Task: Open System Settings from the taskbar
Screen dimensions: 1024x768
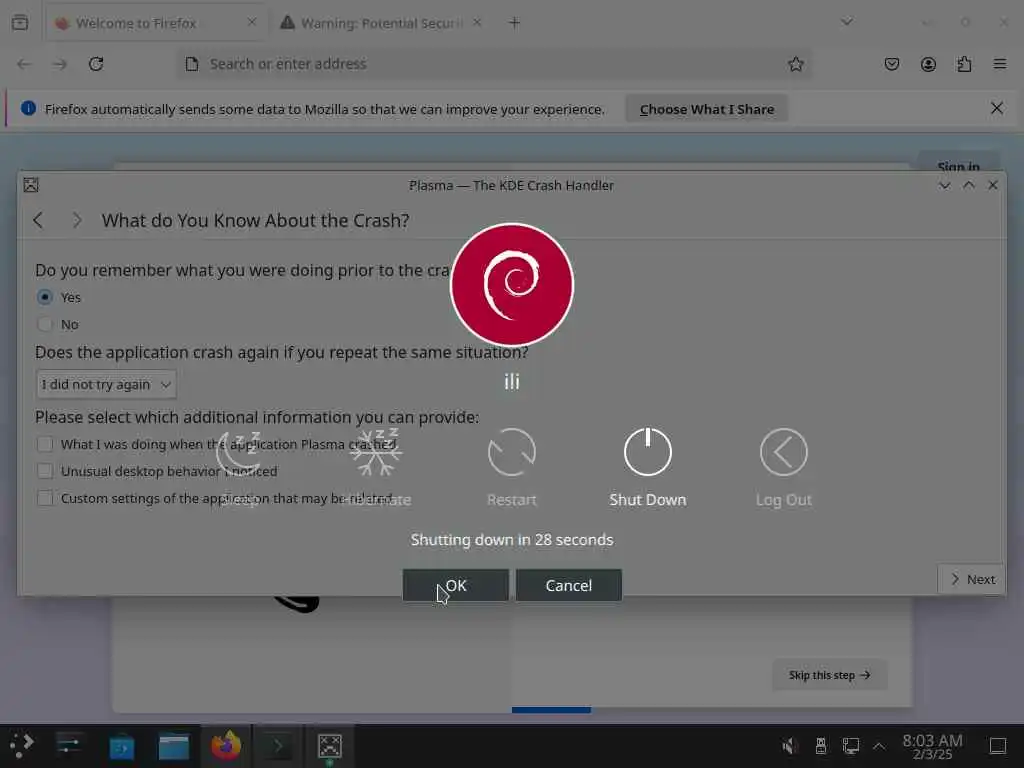Action: (69, 746)
